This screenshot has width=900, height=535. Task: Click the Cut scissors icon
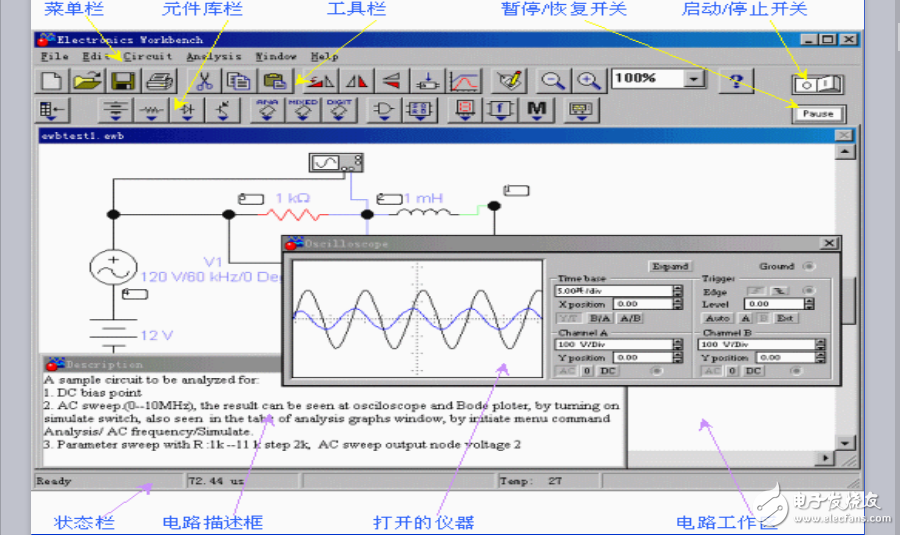click(204, 81)
